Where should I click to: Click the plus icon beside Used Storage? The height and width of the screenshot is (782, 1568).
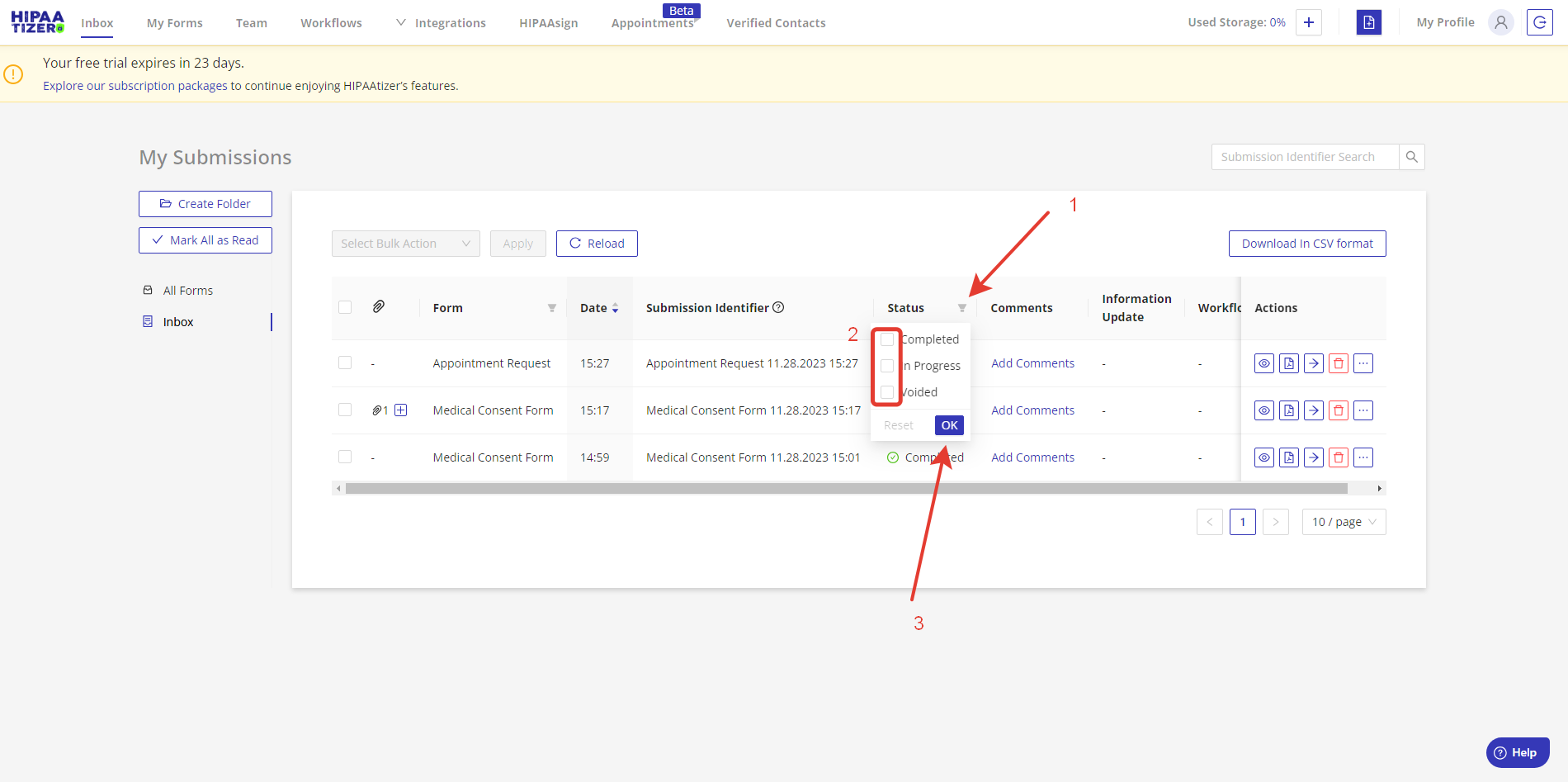tap(1309, 22)
